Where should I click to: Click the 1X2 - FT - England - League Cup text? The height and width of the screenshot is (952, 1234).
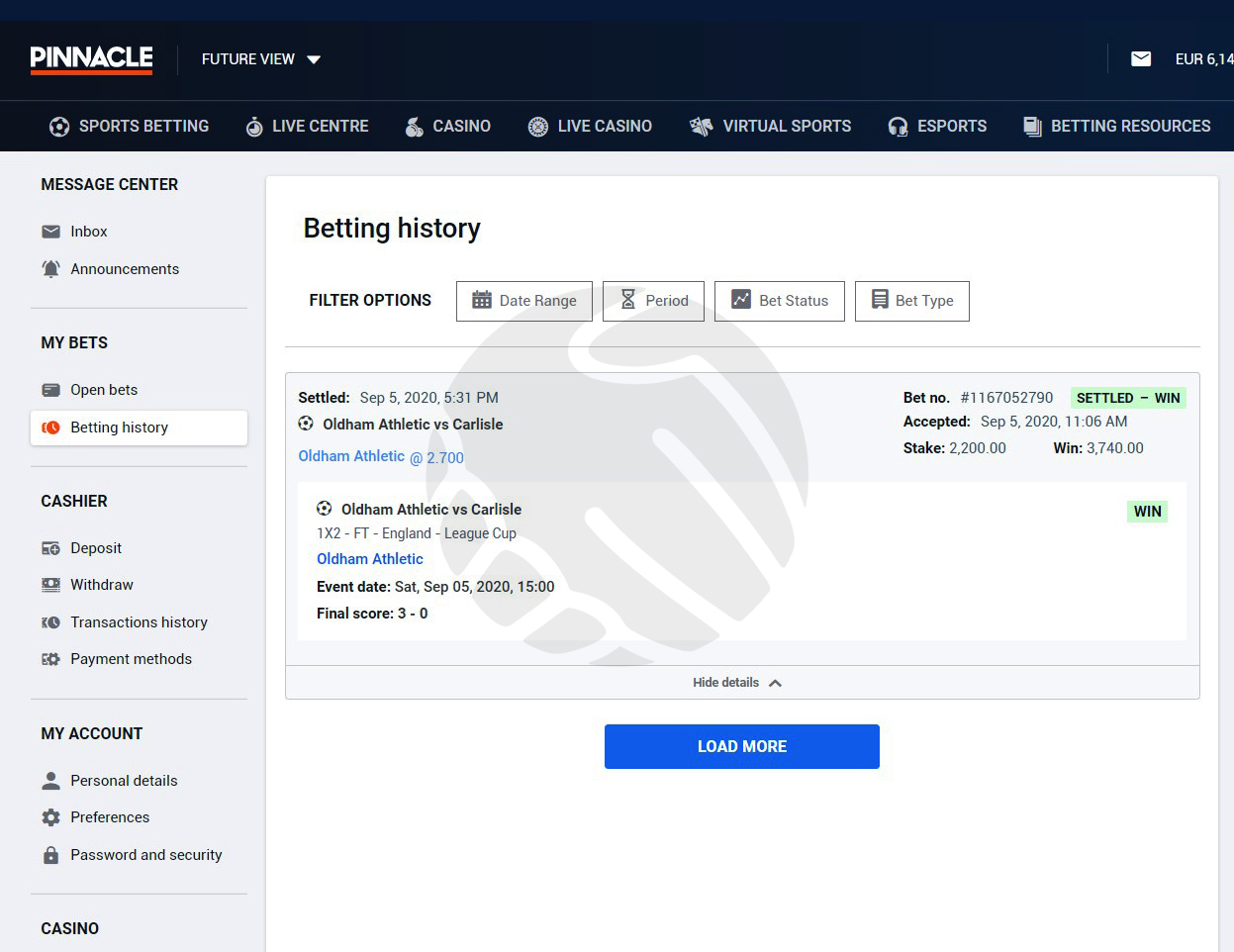pos(417,533)
